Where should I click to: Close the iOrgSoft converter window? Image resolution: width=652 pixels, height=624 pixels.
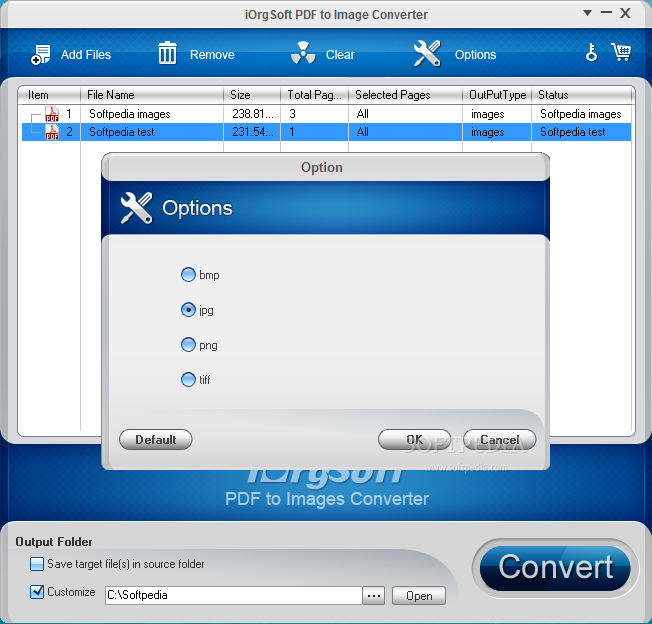click(625, 13)
